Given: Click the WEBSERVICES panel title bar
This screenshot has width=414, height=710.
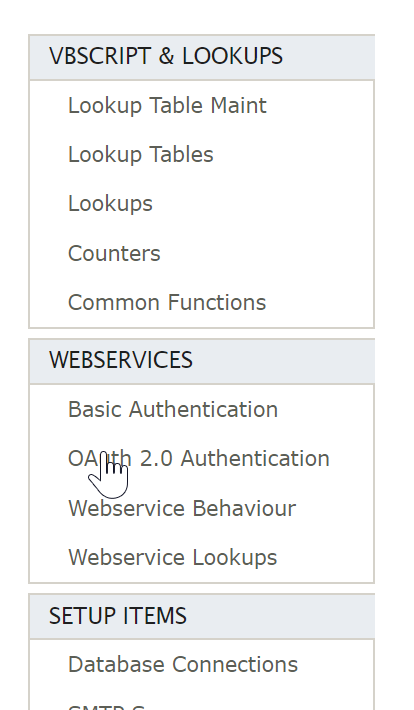Looking at the screenshot, I should 202,361.
